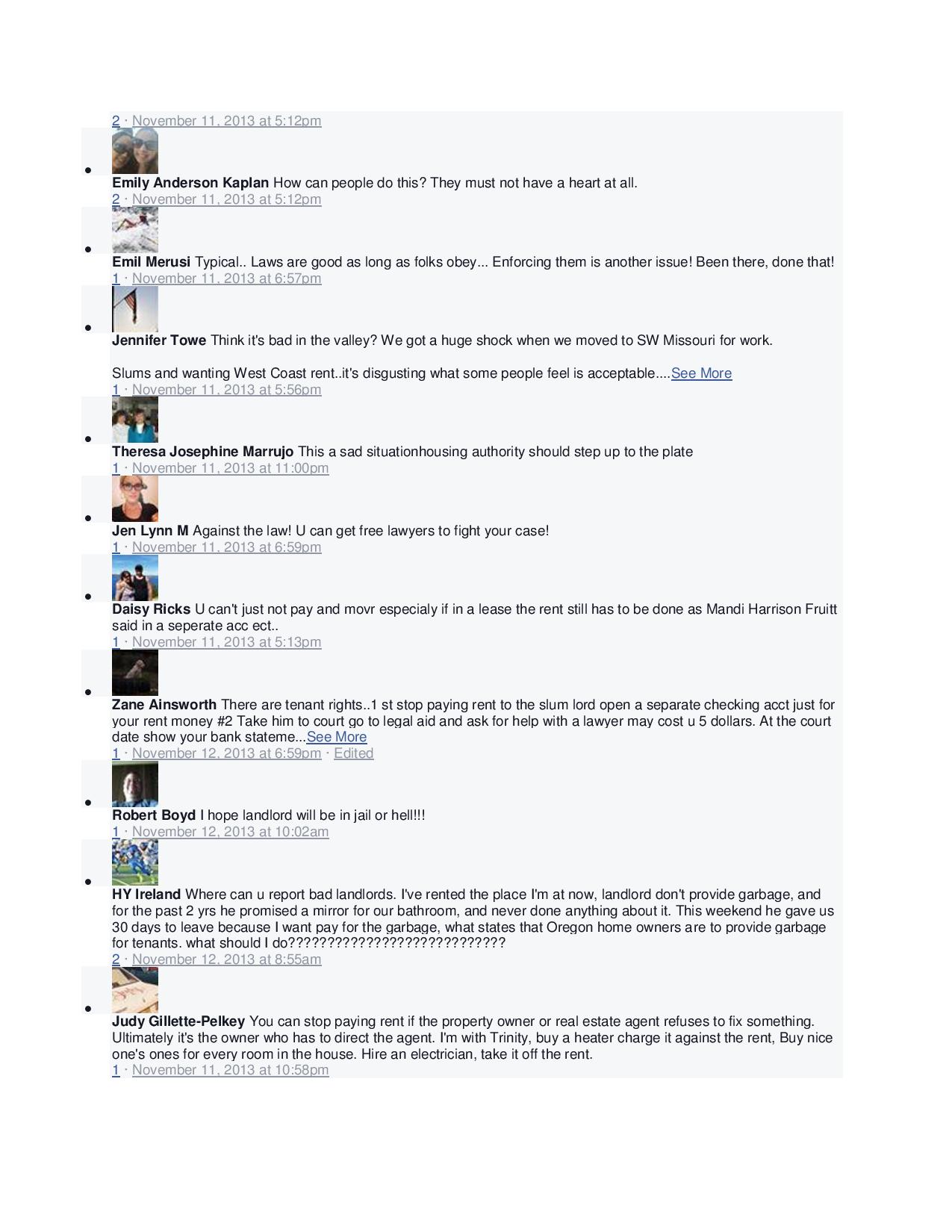Image resolution: width=952 pixels, height=1232 pixels.
Task: Open timestamp November 11, 2013 at 11:00pm
Action: coord(230,468)
